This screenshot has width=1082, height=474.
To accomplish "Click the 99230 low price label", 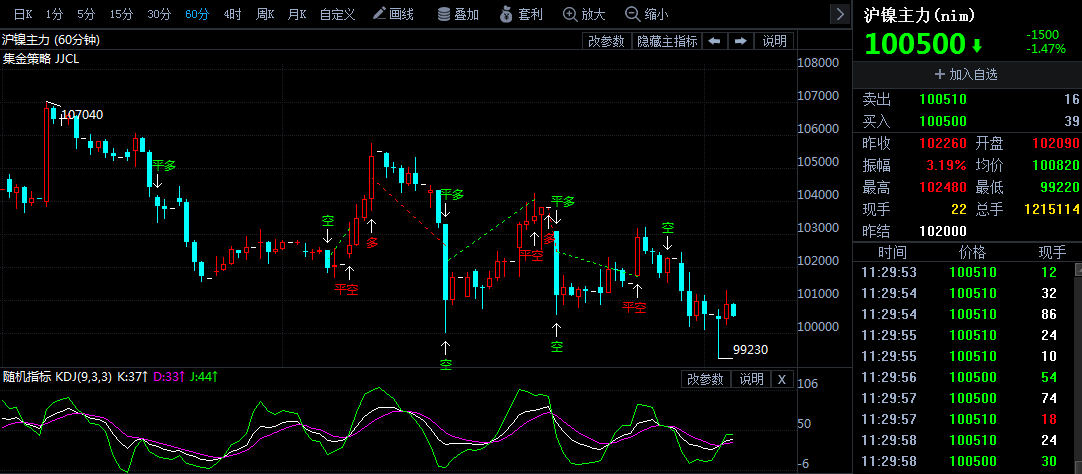I will tap(751, 350).
